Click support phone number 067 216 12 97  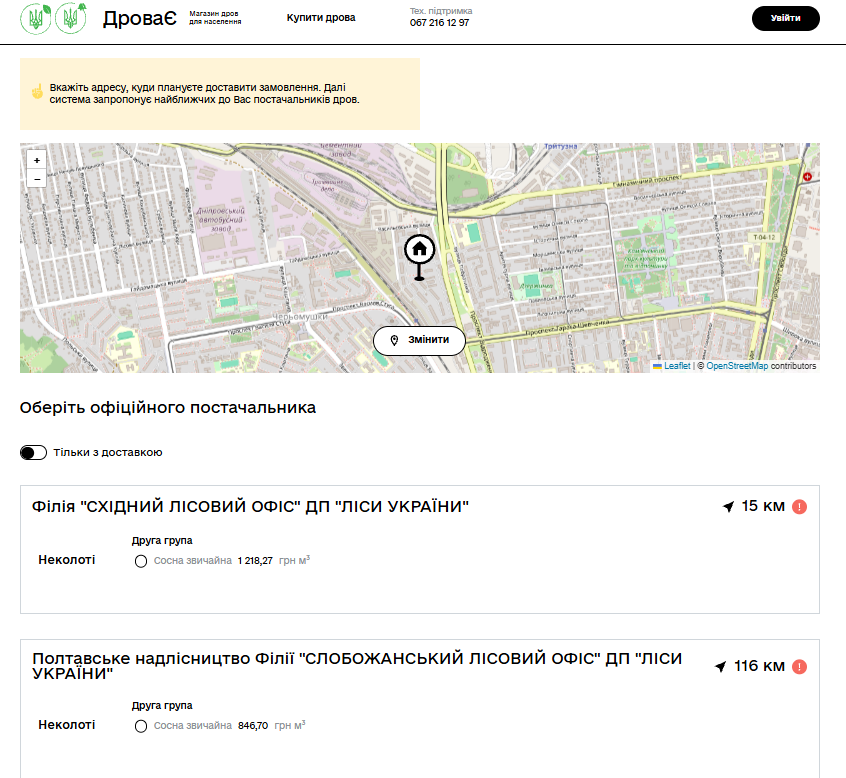[x=439, y=23]
